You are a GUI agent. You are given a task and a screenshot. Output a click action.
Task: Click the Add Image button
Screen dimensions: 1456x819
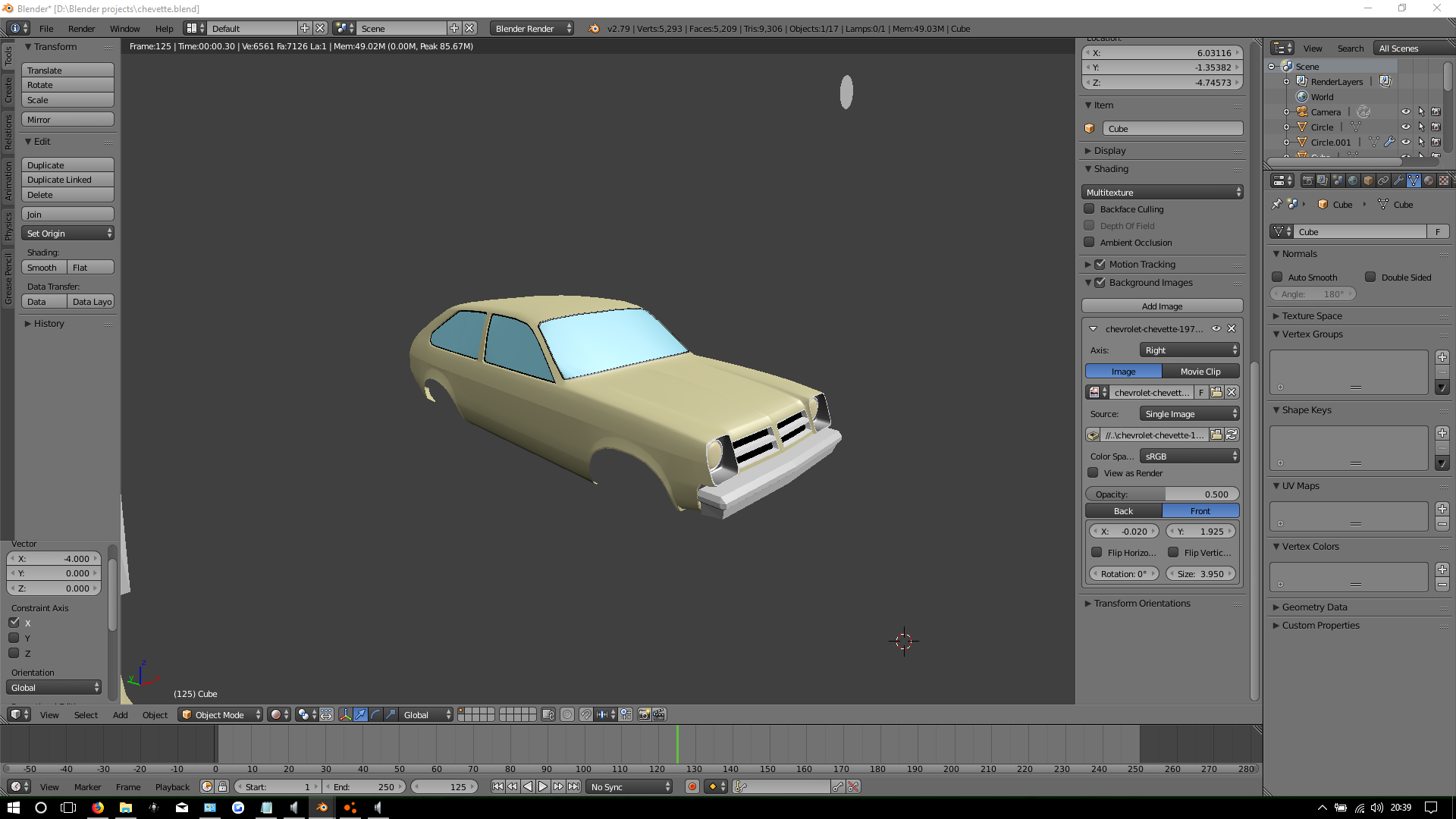[1162, 306]
